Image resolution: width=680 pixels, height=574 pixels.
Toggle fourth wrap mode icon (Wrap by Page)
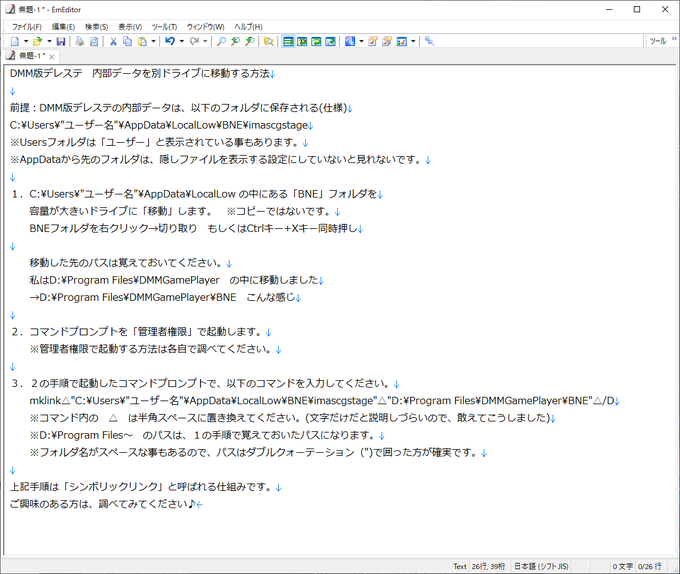(x=330, y=41)
